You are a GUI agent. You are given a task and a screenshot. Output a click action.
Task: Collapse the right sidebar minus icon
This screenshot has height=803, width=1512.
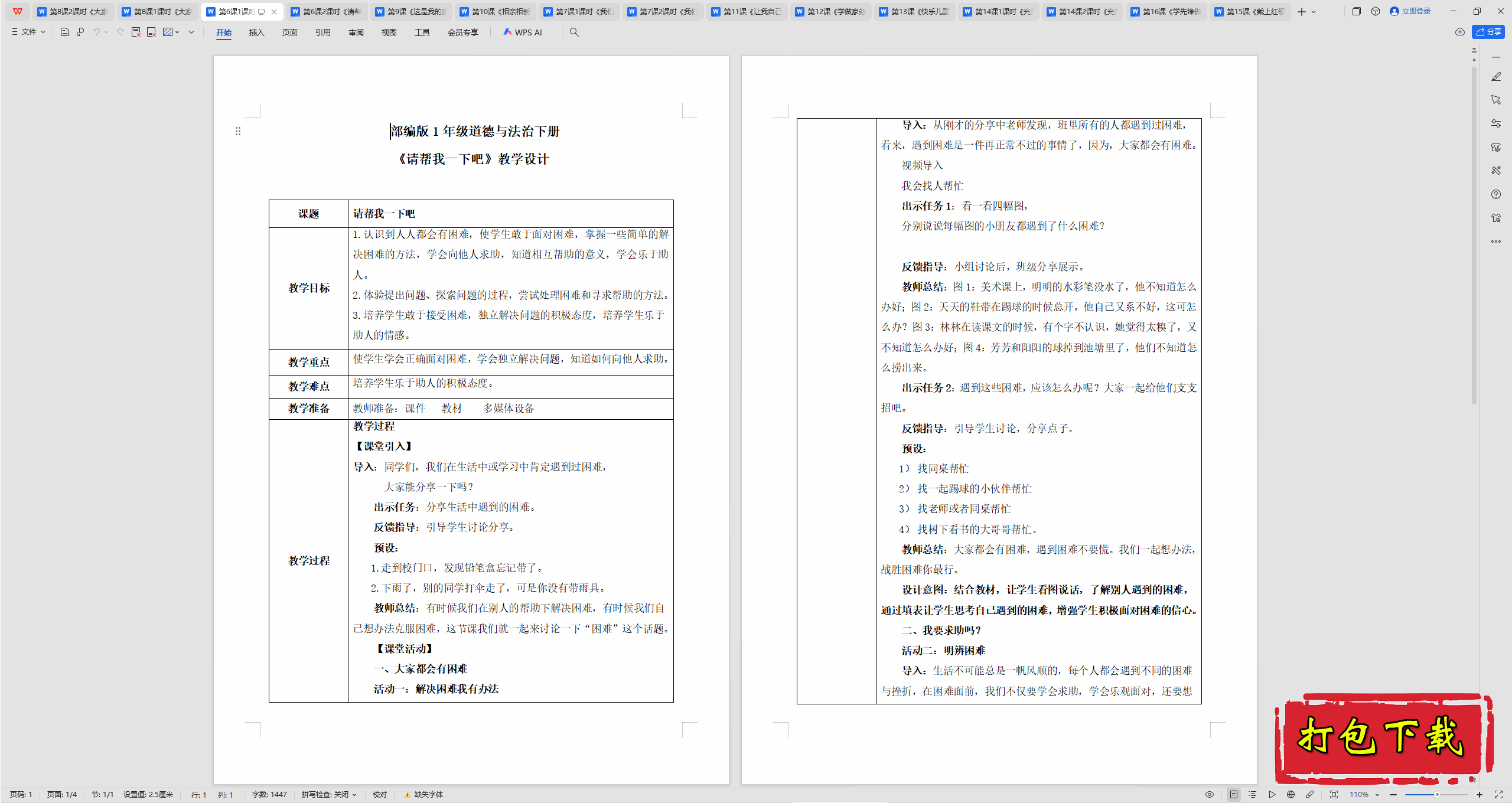(1496, 57)
